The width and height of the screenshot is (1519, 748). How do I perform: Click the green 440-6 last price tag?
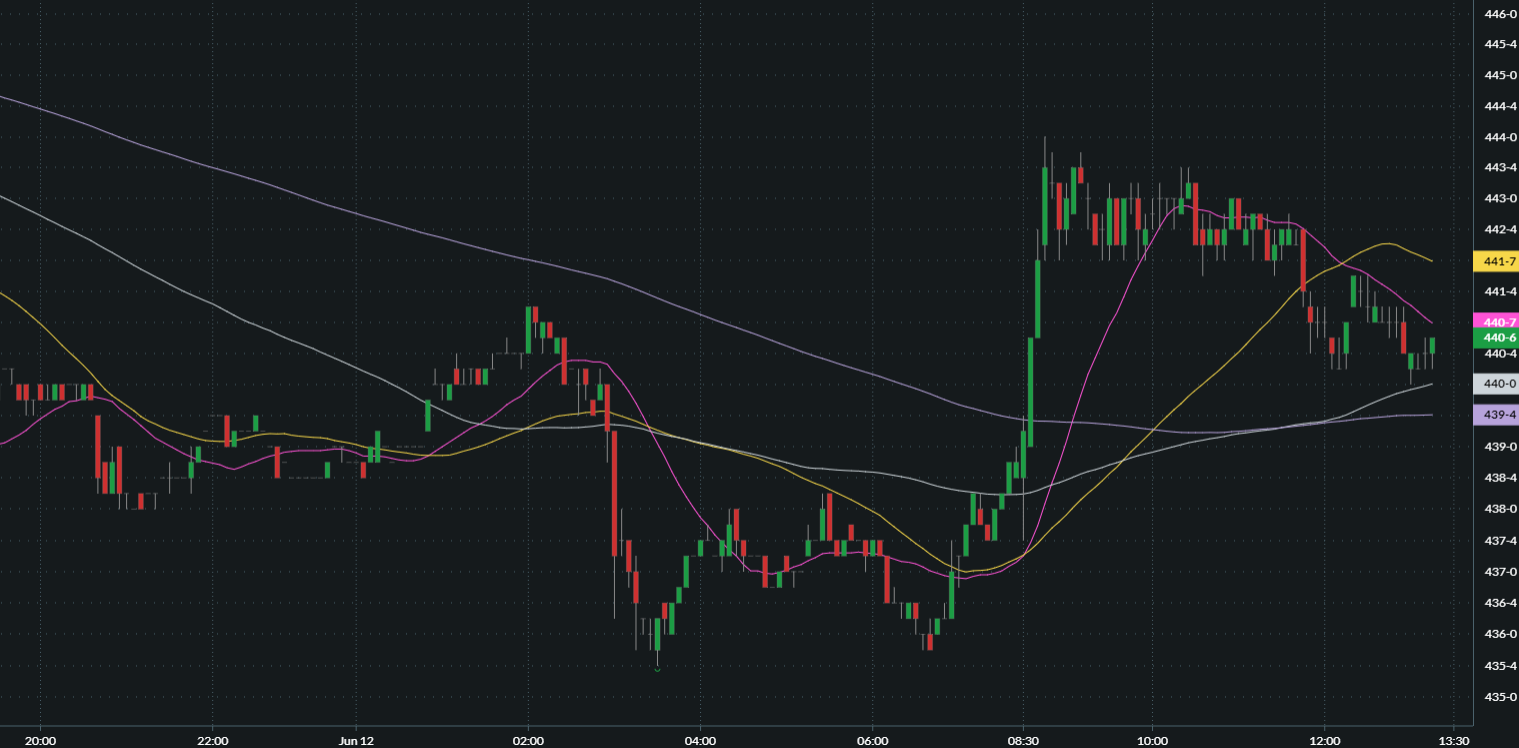coord(1497,338)
